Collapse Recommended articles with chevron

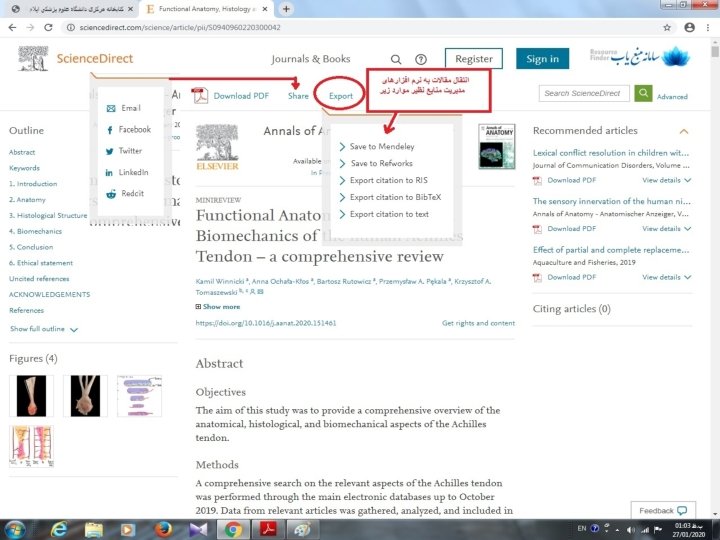tap(684, 131)
